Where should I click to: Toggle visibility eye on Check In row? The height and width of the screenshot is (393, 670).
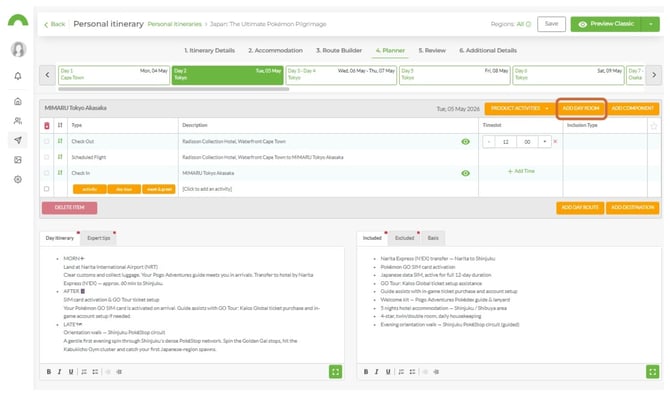465,173
